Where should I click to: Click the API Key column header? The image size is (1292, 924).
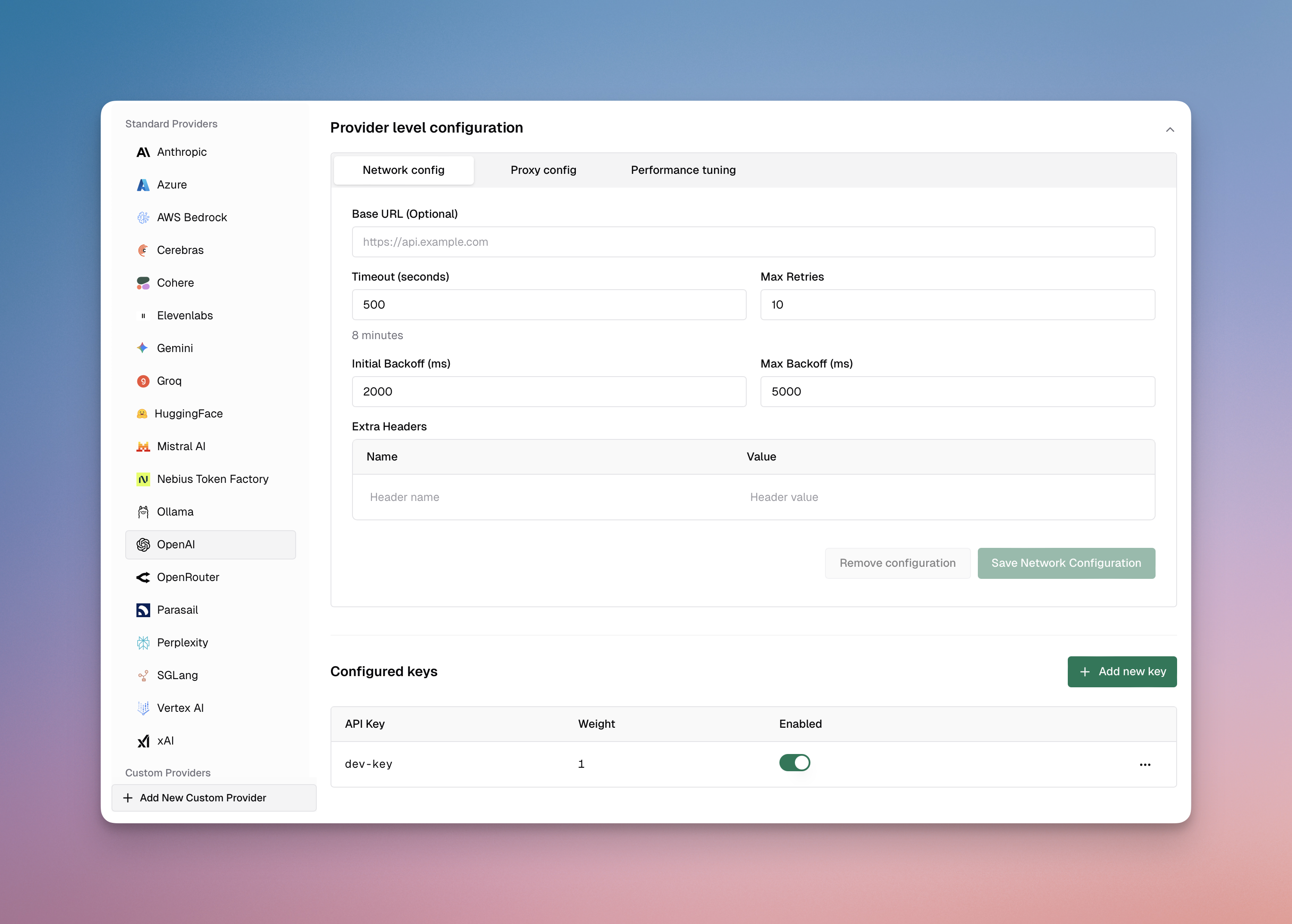[x=365, y=724]
